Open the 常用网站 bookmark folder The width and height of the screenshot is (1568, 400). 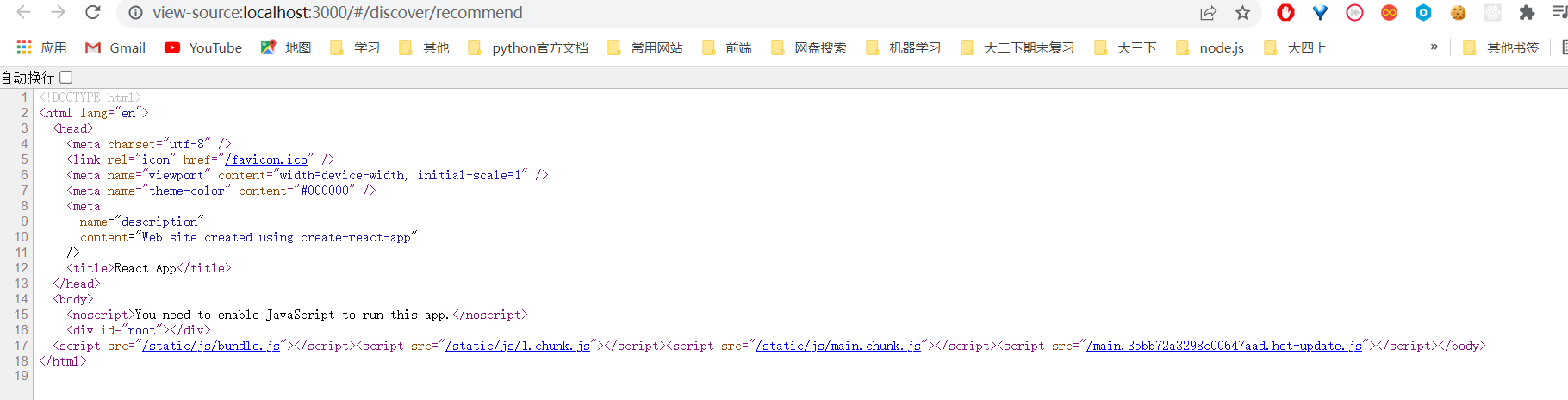pos(645,47)
